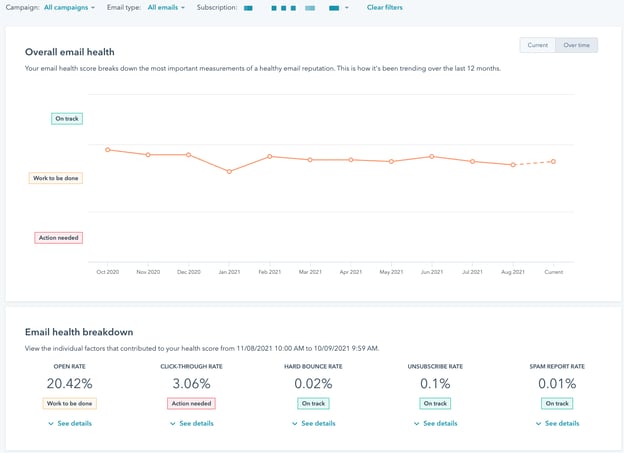
Task: Click Work to be done badge under Open Rate
Action: pos(69,403)
